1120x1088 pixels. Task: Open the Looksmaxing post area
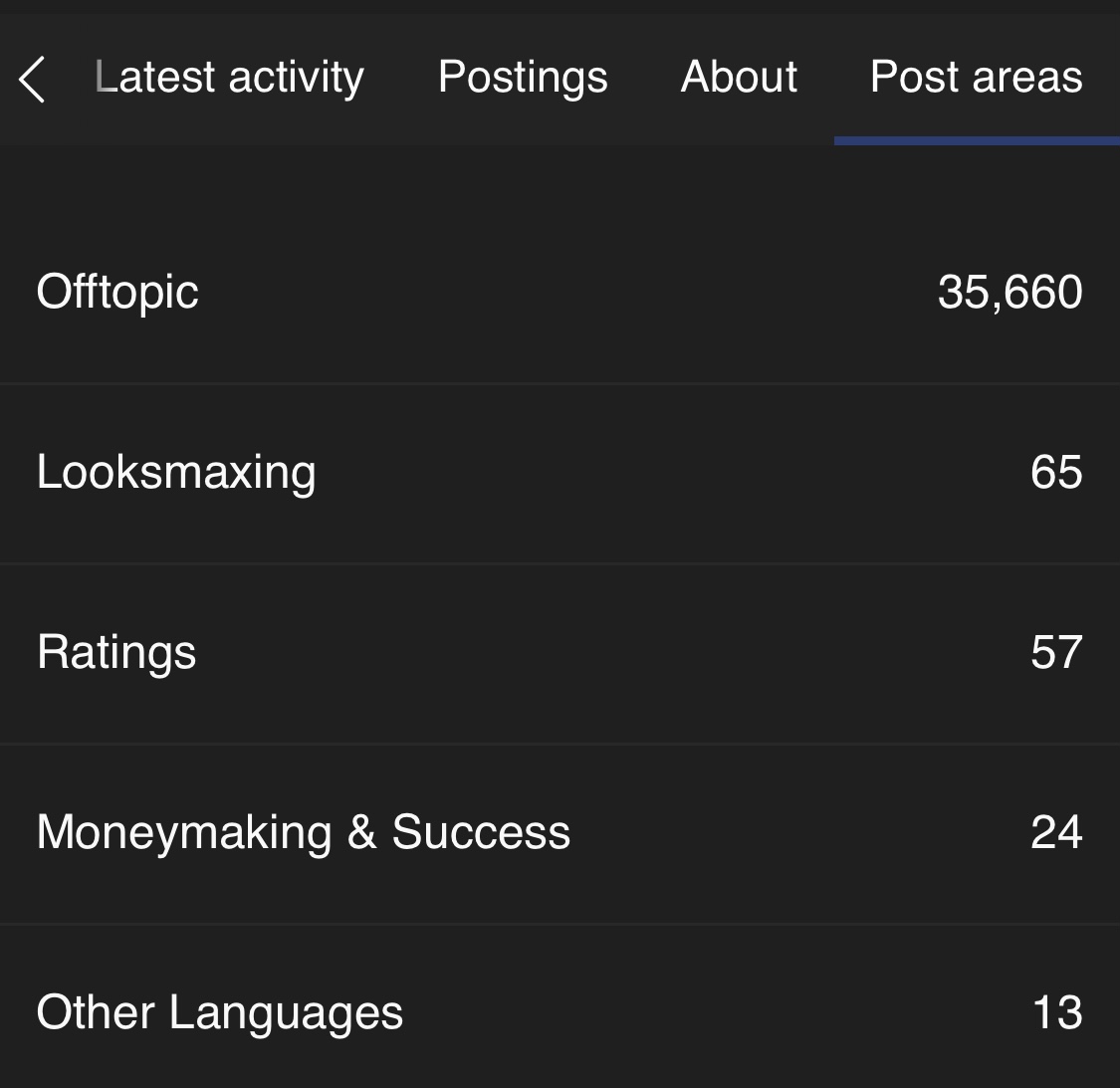tap(176, 472)
